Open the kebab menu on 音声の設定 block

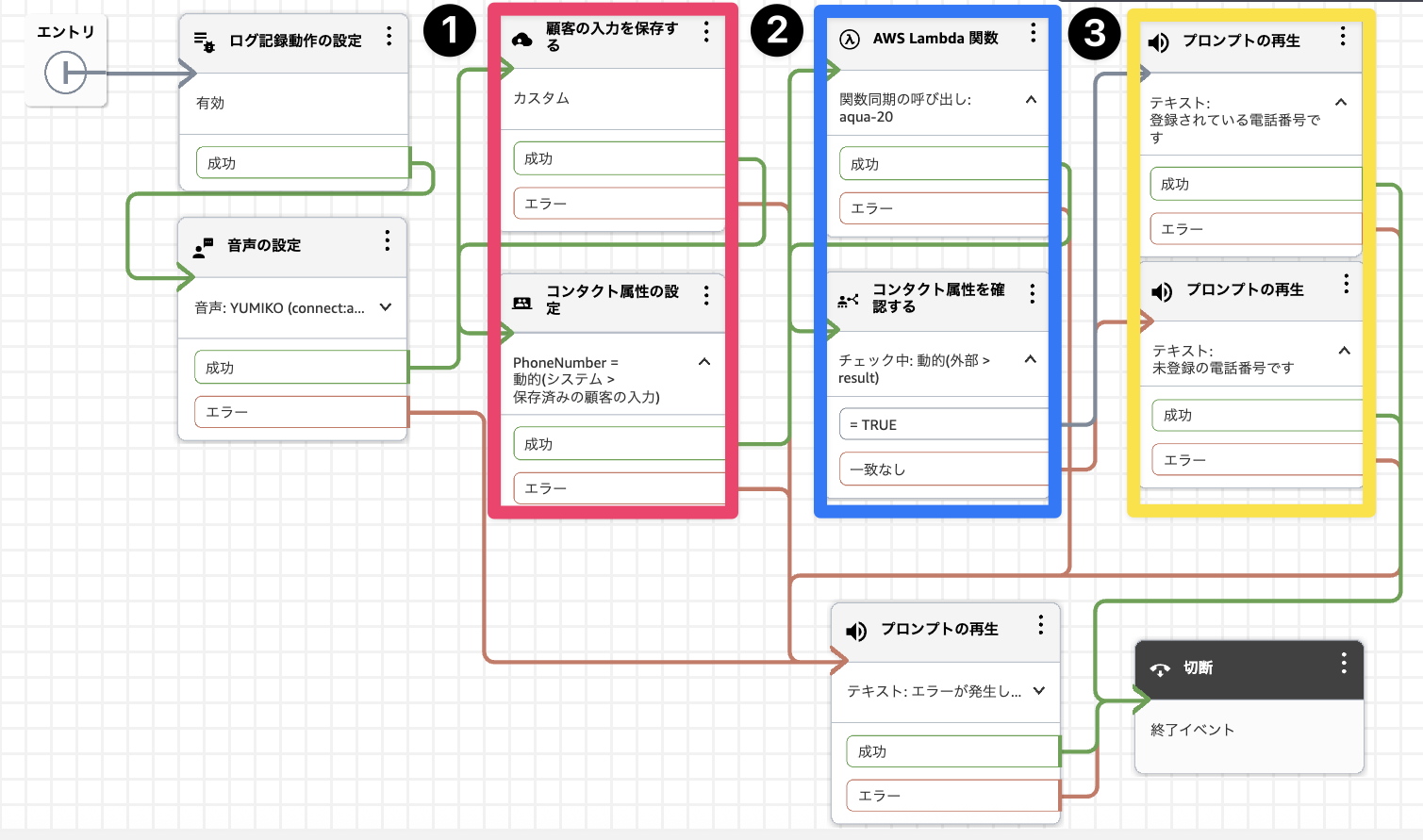387,241
